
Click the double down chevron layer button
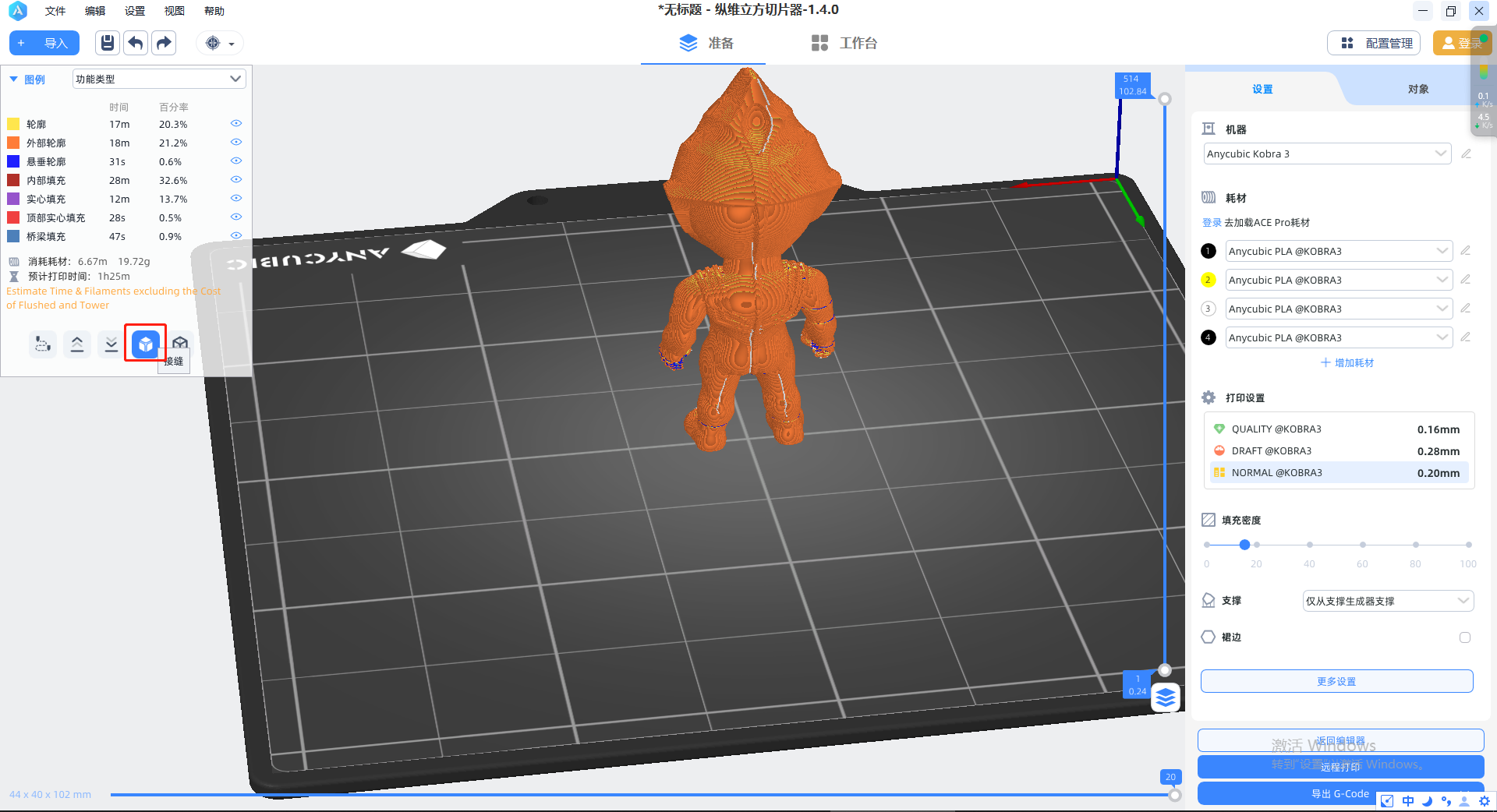pyautogui.click(x=111, y=344)
